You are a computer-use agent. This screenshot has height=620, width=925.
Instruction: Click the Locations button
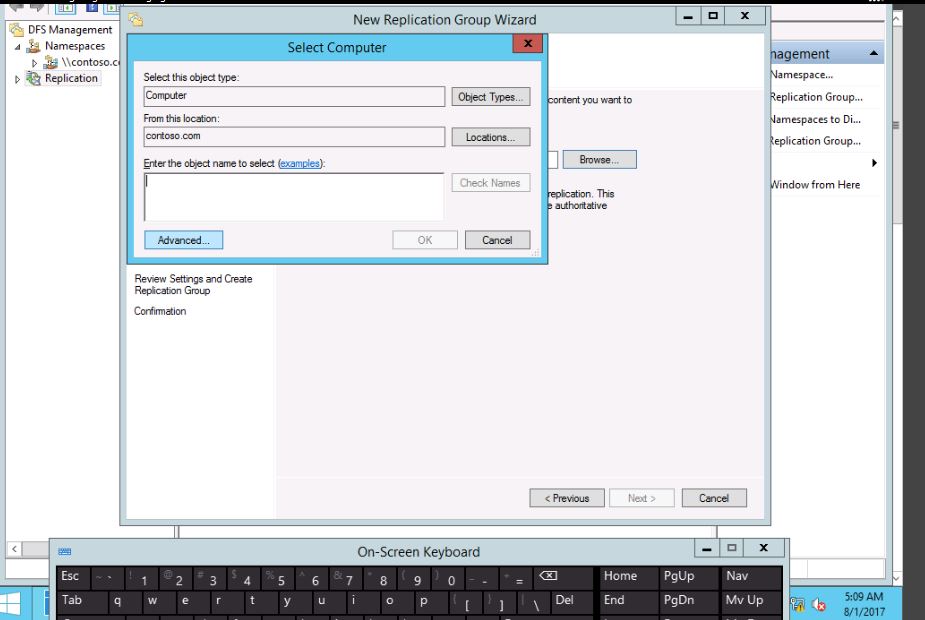(490, 137)
